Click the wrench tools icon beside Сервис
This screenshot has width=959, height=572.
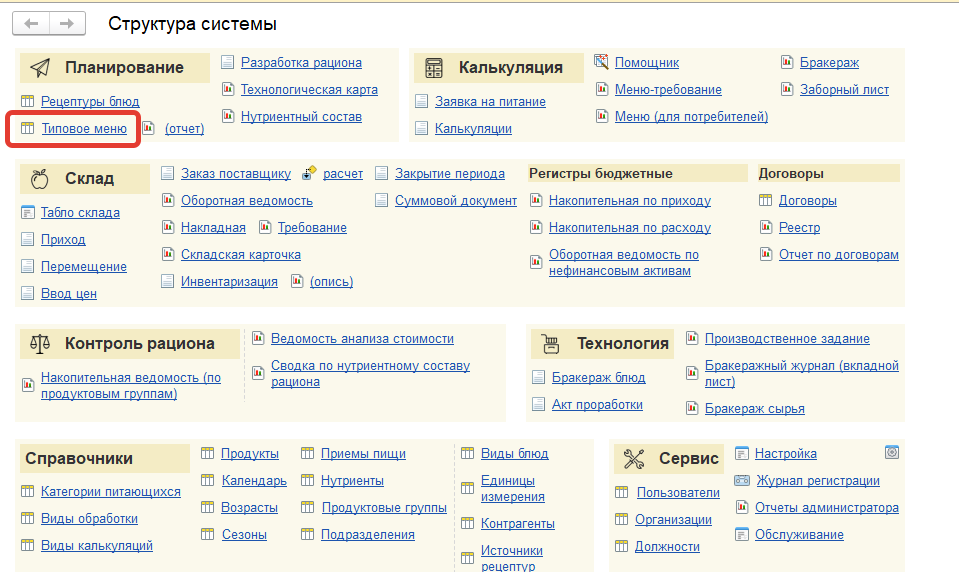[634, 459]
